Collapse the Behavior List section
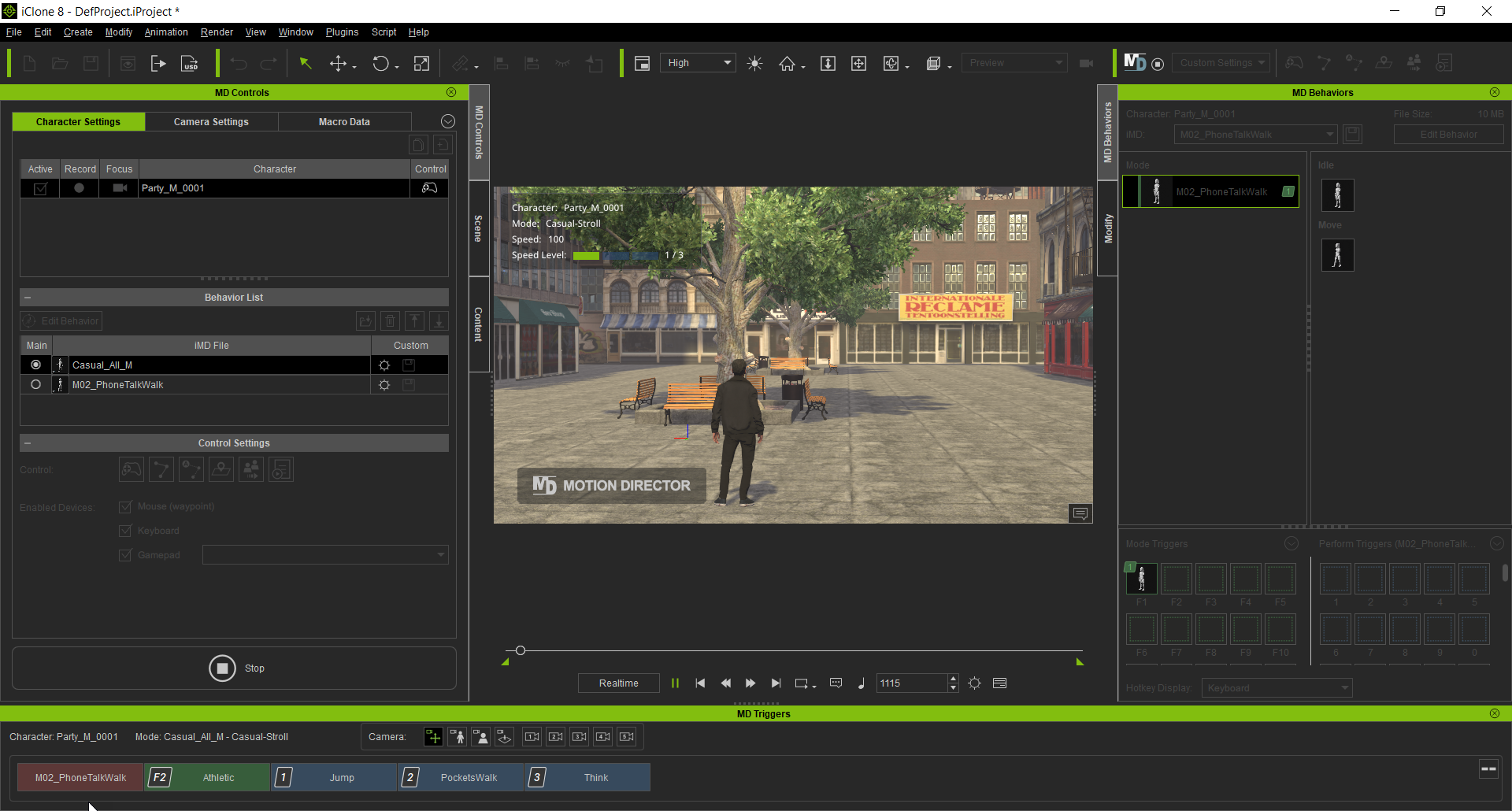The height and width of the screenshot is (811, 1512). click(x=28, y=298)
